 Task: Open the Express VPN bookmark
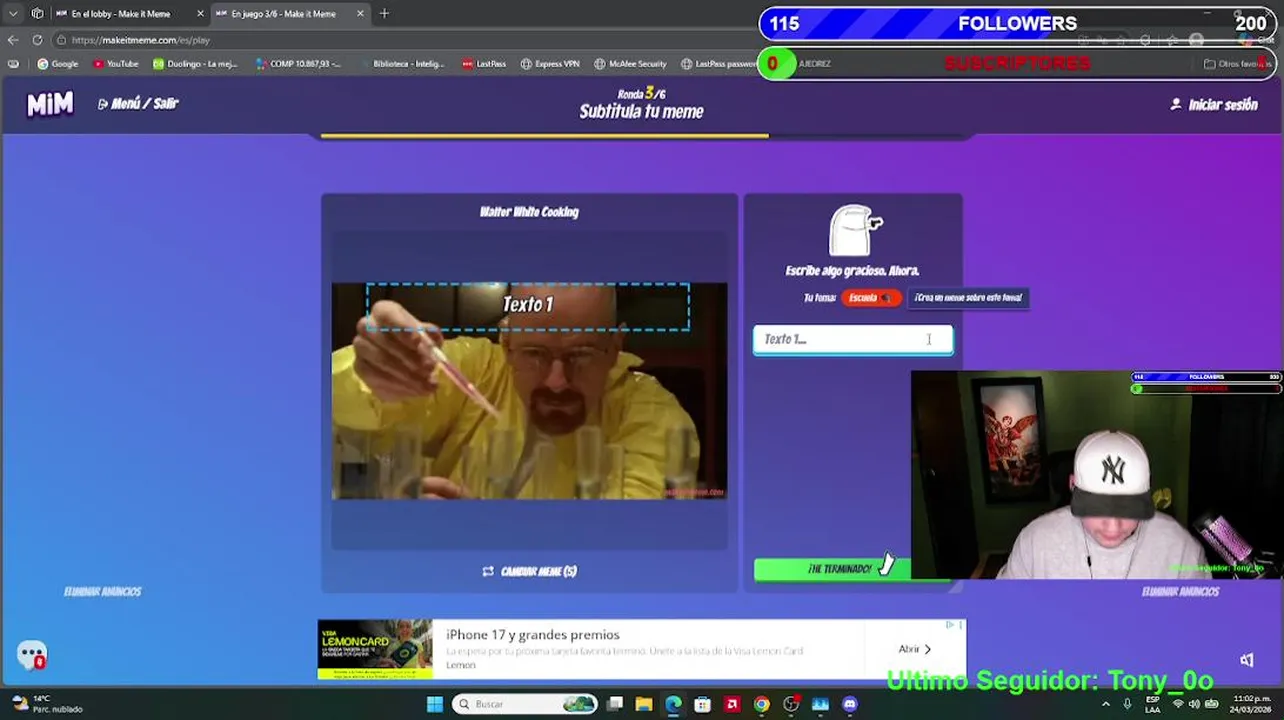(x=550, y=64)
